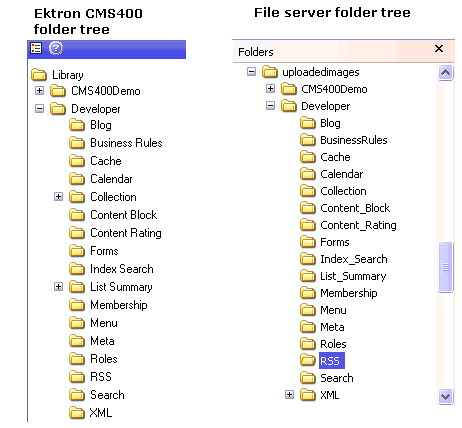This screenshot has height=428, width=462.
Task: Click the Folders pane scrollbar thumb
Action: click(445, 267)
